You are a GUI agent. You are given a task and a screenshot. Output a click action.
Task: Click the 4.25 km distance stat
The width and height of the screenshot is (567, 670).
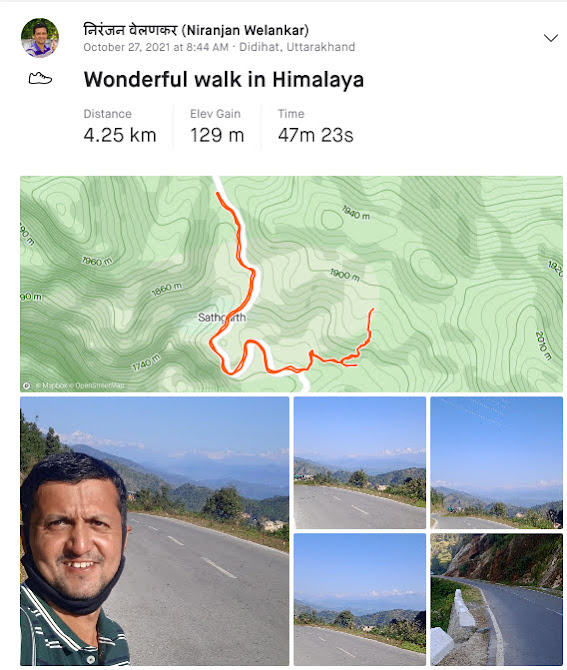(120, 135)
